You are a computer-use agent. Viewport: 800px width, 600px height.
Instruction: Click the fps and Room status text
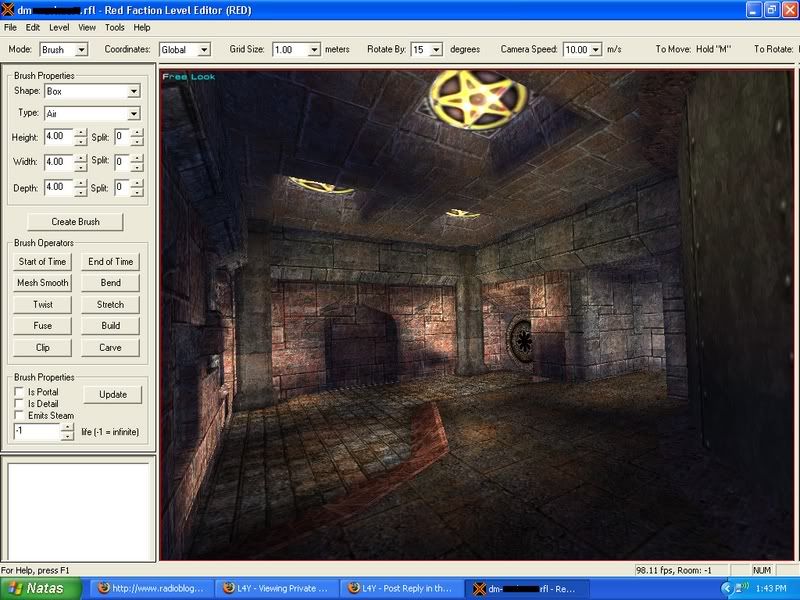click(674, 570)
